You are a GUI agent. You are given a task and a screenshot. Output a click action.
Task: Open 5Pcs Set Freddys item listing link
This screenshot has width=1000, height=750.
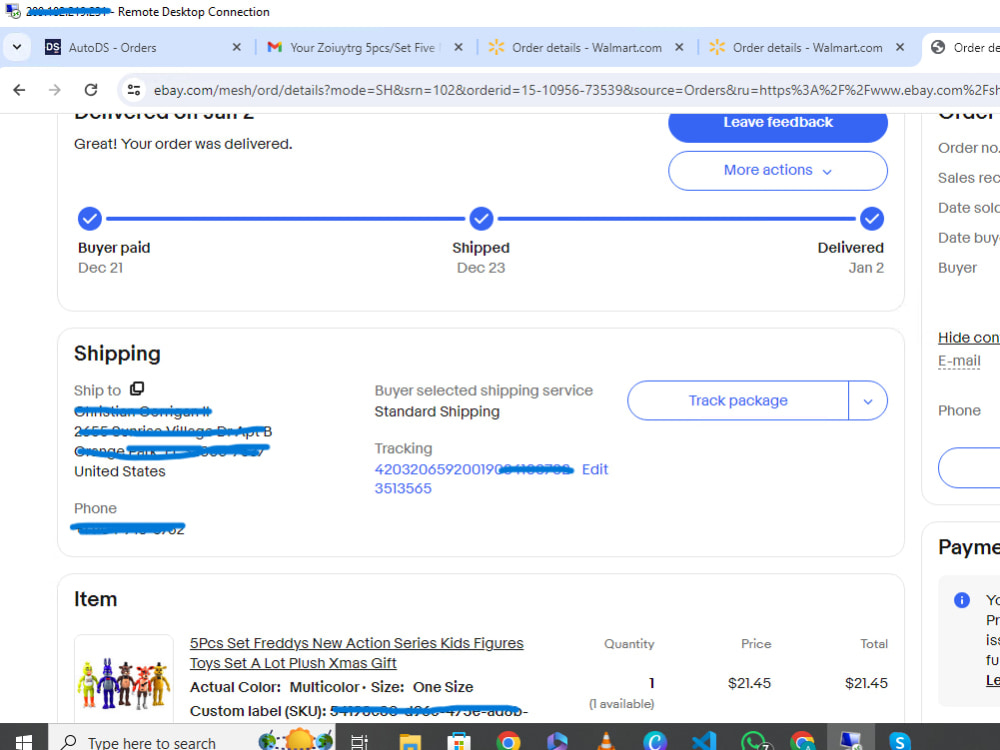pyautogui.click(x=357, y=652)
